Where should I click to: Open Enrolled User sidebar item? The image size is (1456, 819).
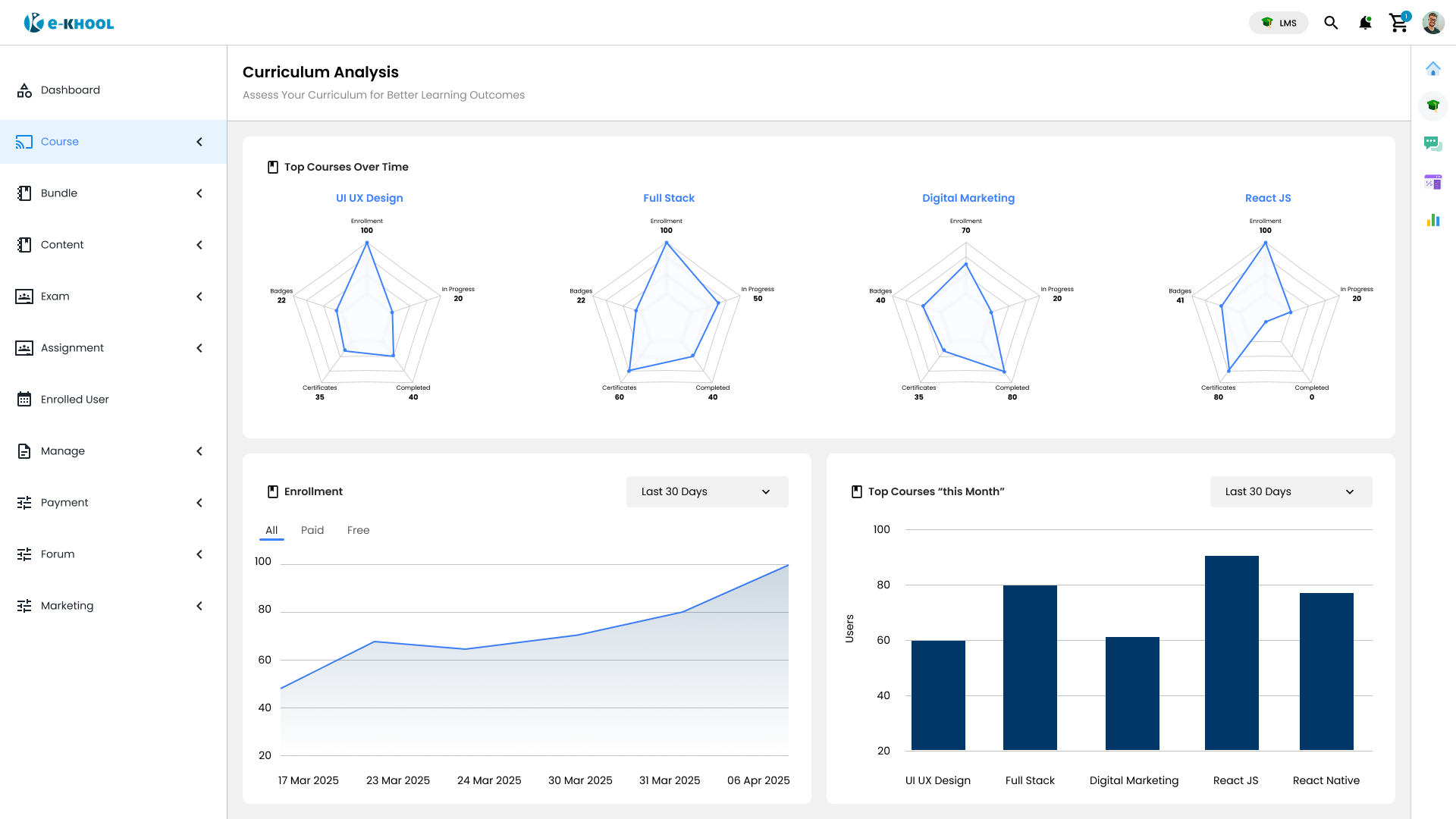(x=74, y=400)
